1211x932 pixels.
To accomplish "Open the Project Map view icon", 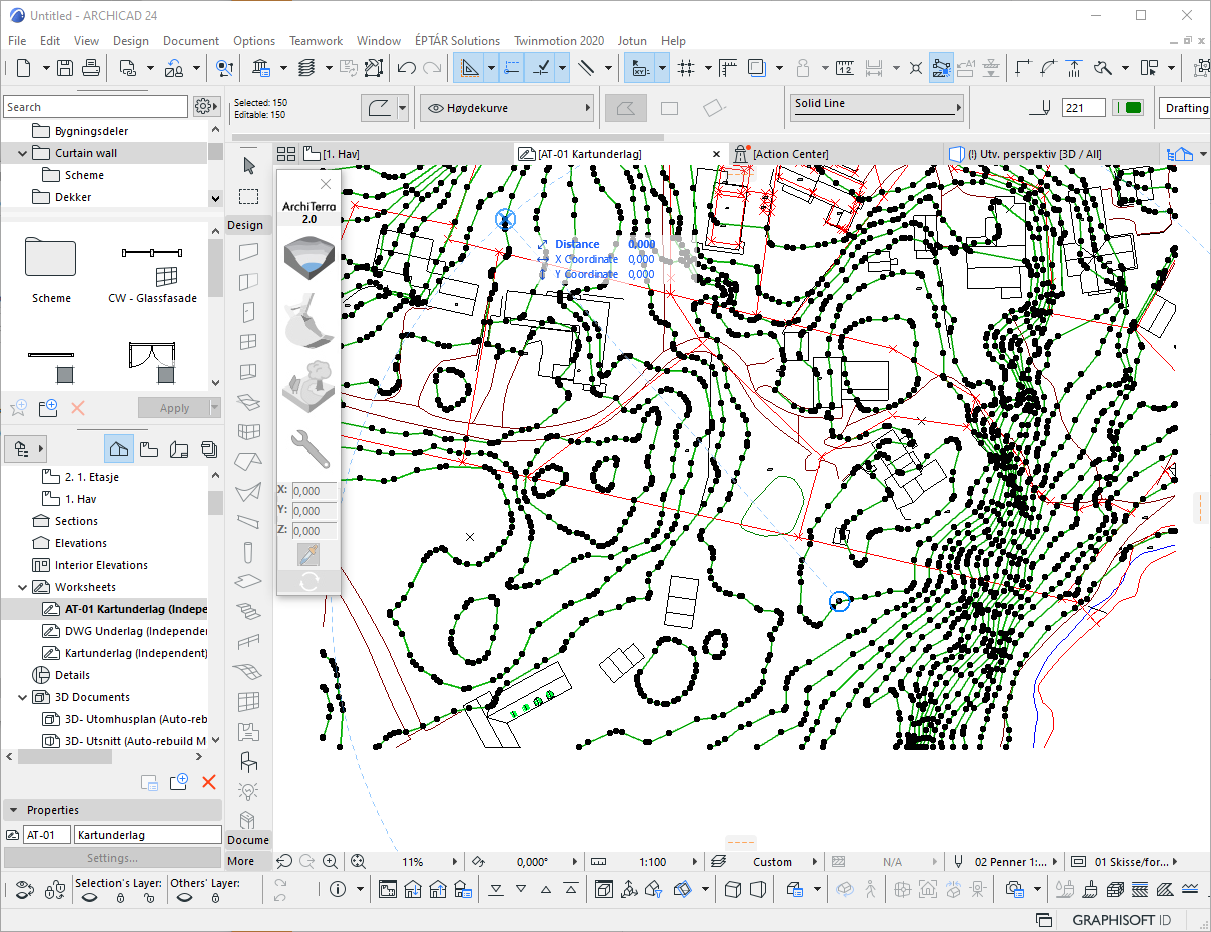I will click(x=119, y=449).
